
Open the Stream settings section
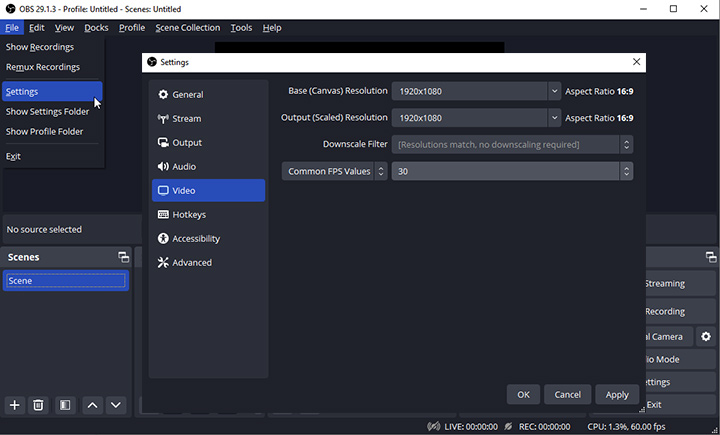click(x=208, y=119)
